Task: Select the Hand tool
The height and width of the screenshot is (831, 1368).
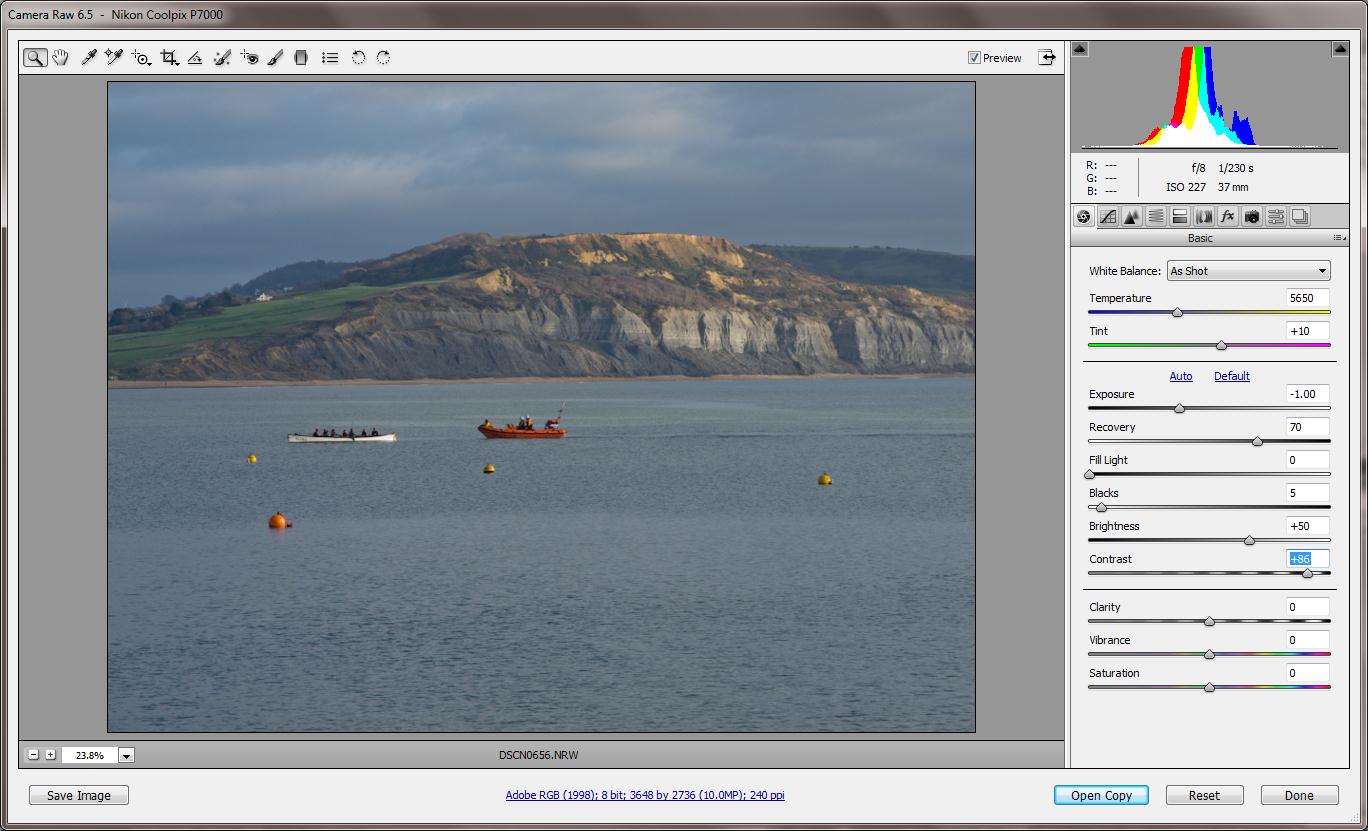Action: pyautogui.click(x=61, y=58)
